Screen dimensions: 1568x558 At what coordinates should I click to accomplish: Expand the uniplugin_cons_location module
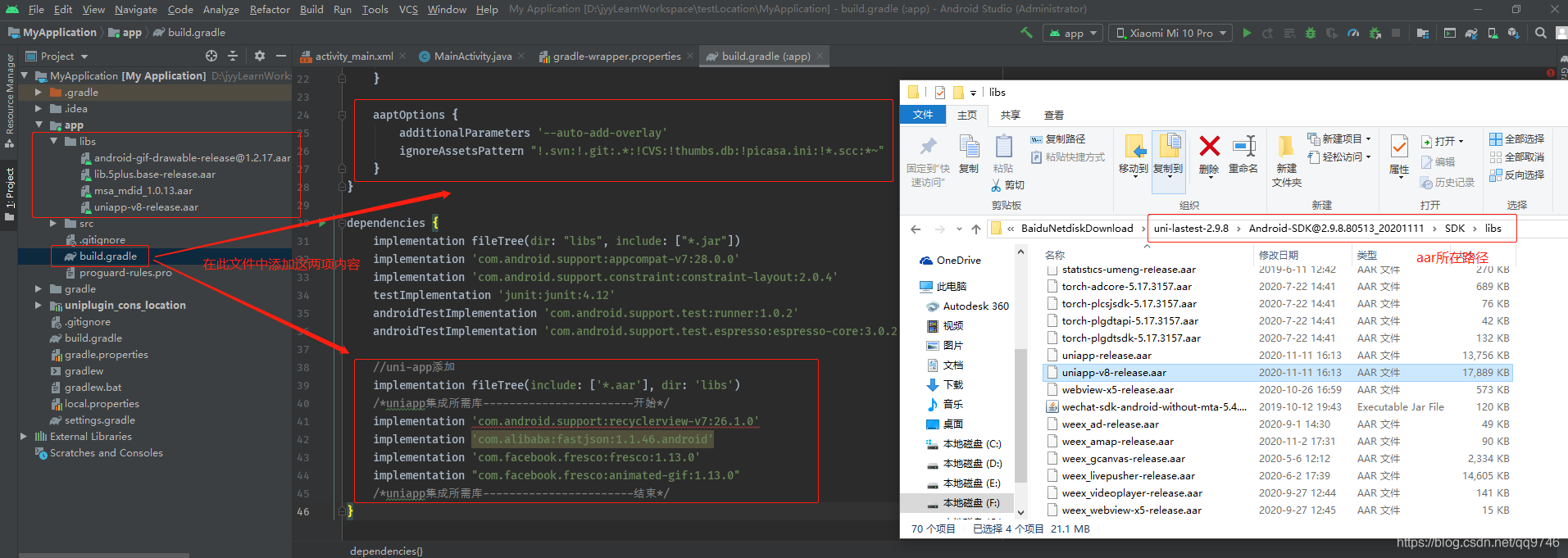[38, 306]
